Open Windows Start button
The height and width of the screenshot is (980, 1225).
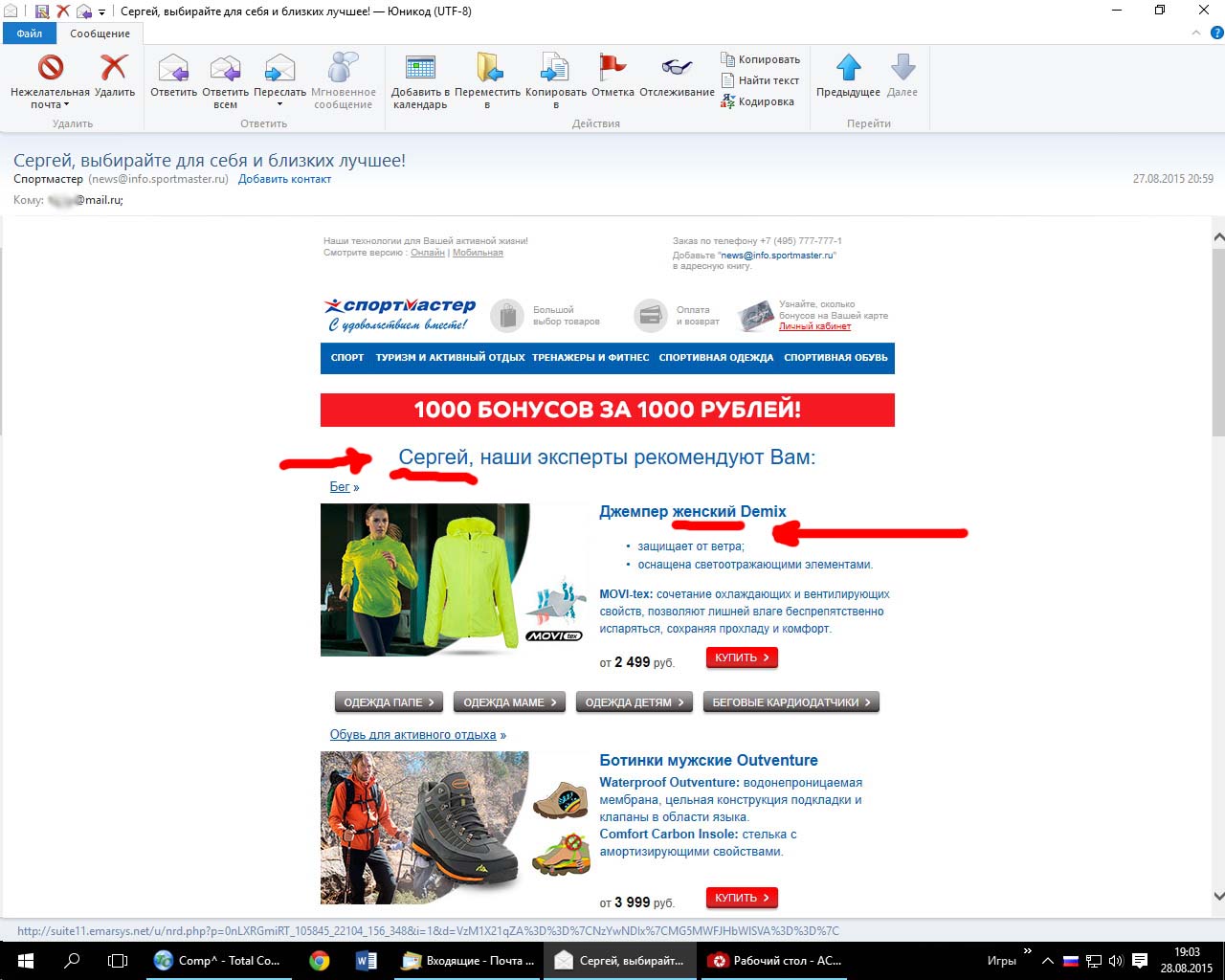point(26,960)
